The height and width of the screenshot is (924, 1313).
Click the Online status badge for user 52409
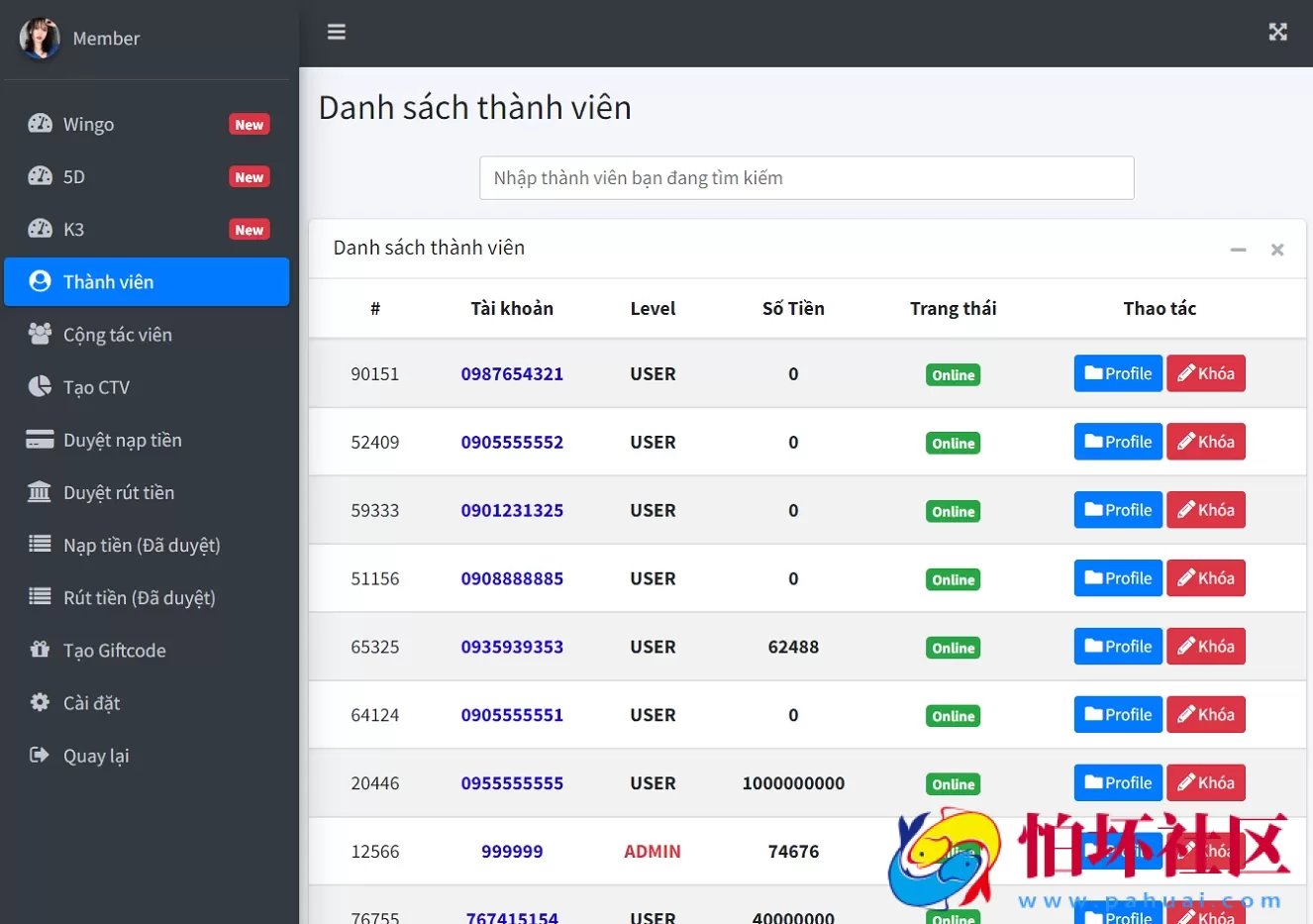[953, 443]
